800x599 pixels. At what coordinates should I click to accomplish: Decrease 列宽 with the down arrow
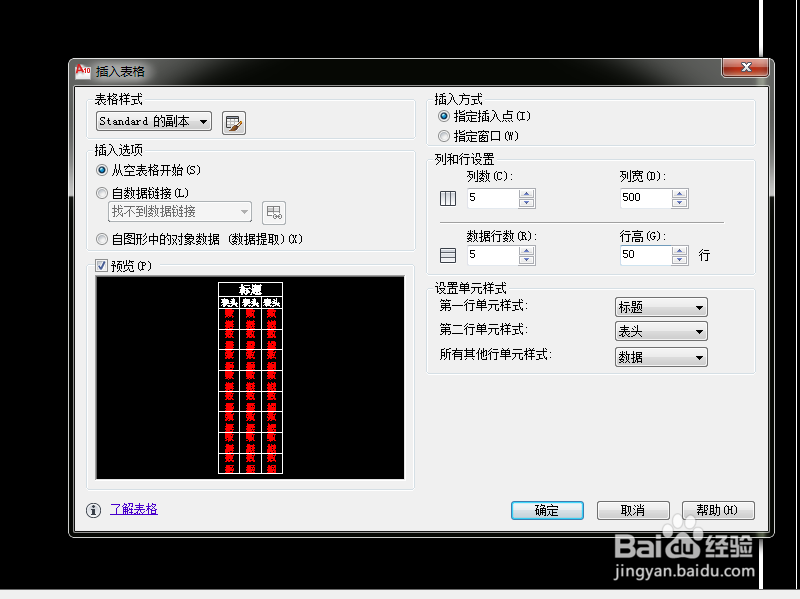(680, 203)
